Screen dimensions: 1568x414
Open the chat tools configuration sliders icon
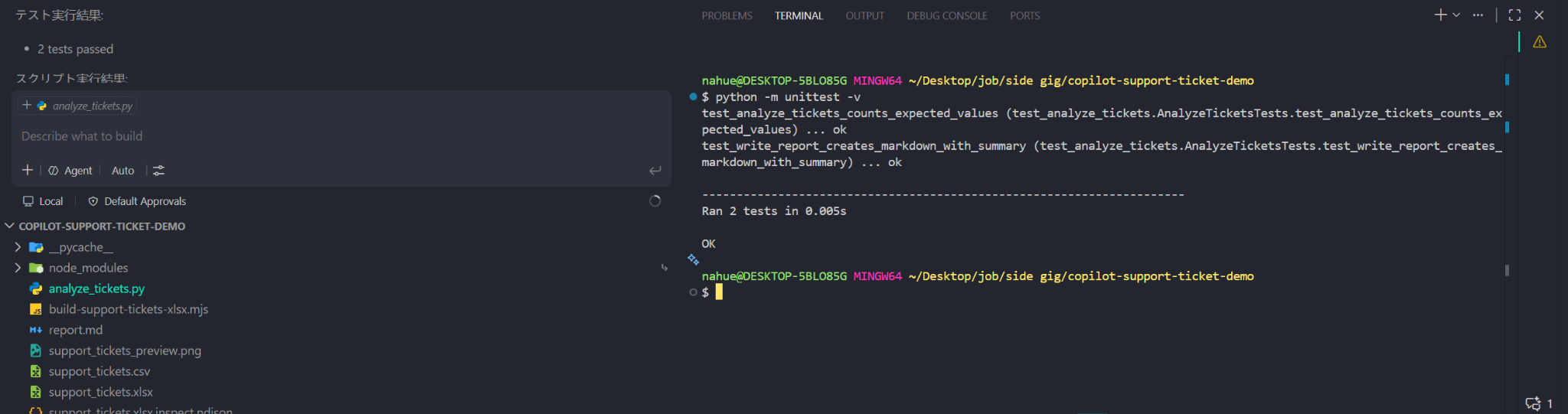pos(158,171)
